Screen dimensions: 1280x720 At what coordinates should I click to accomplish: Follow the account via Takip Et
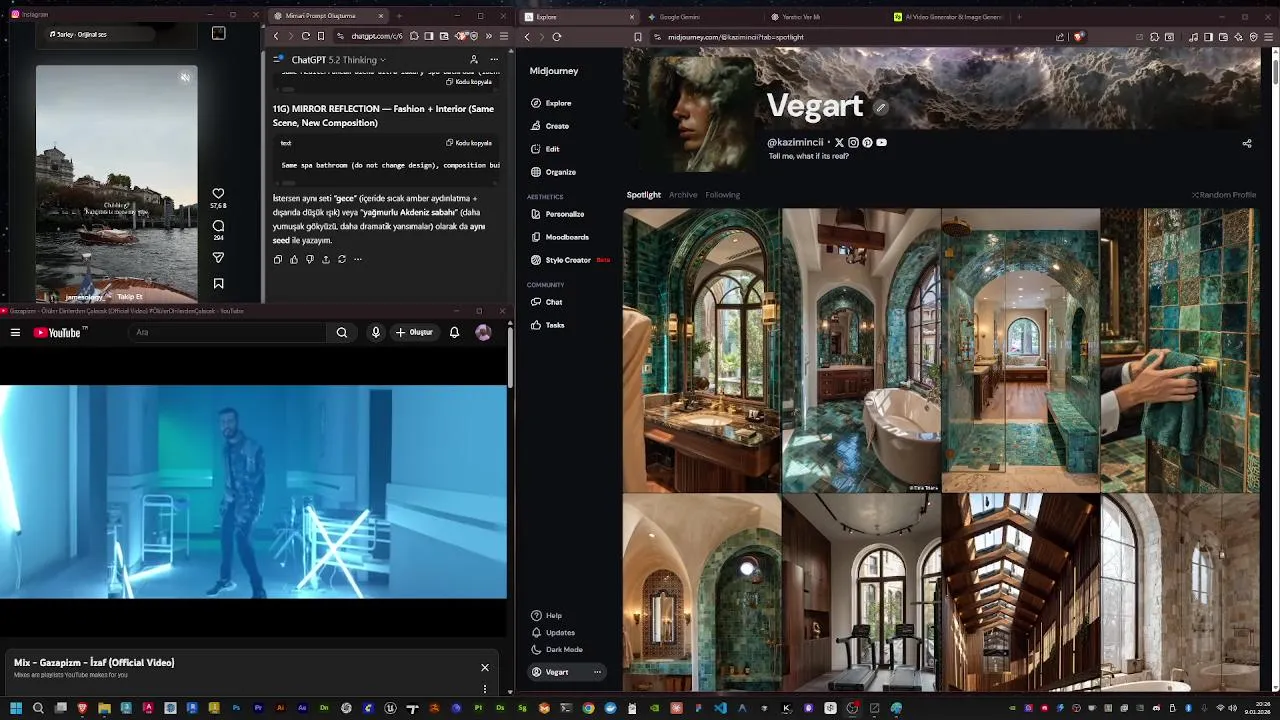[130, 297]
